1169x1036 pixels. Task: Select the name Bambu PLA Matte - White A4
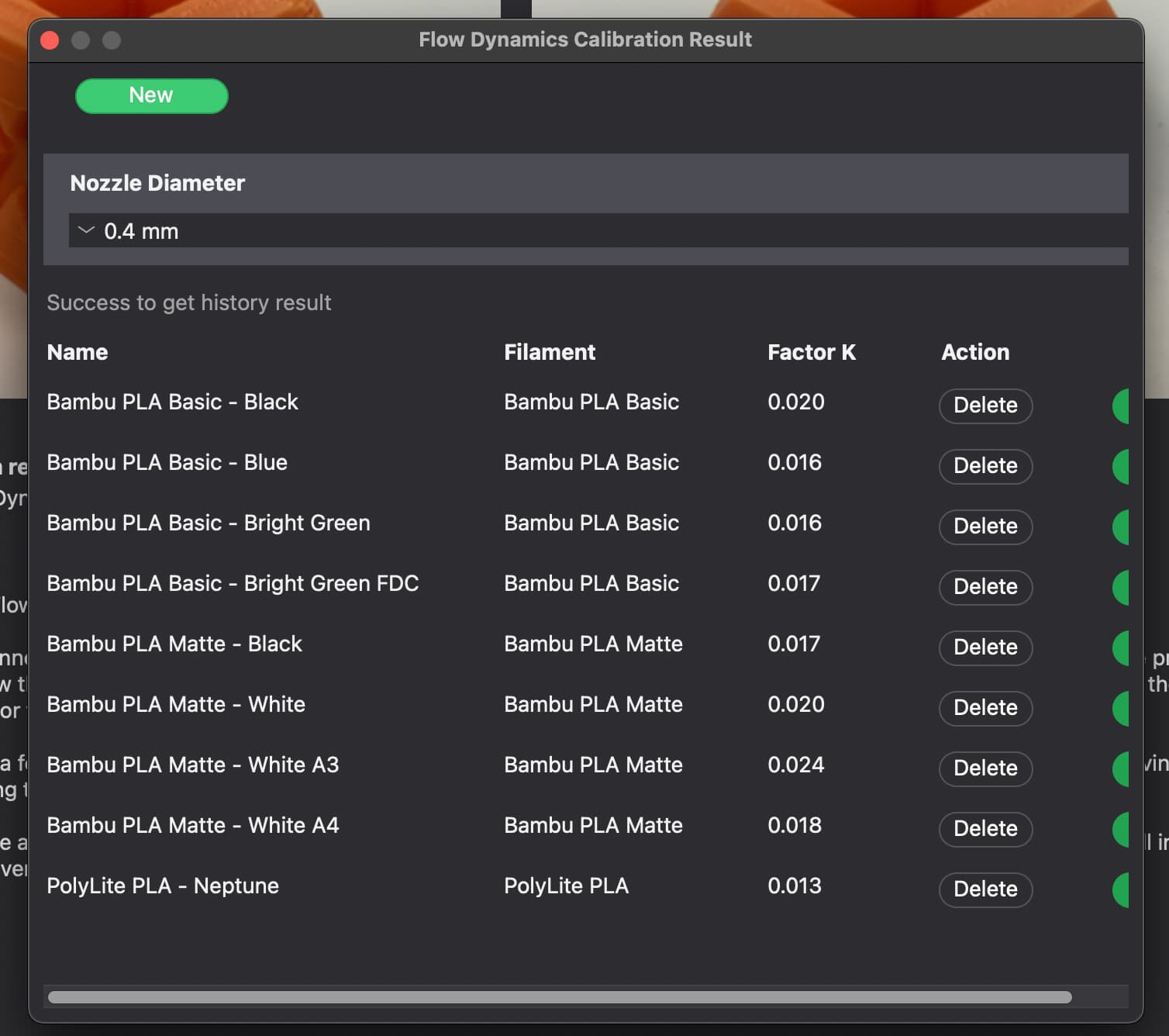point(193,825)
